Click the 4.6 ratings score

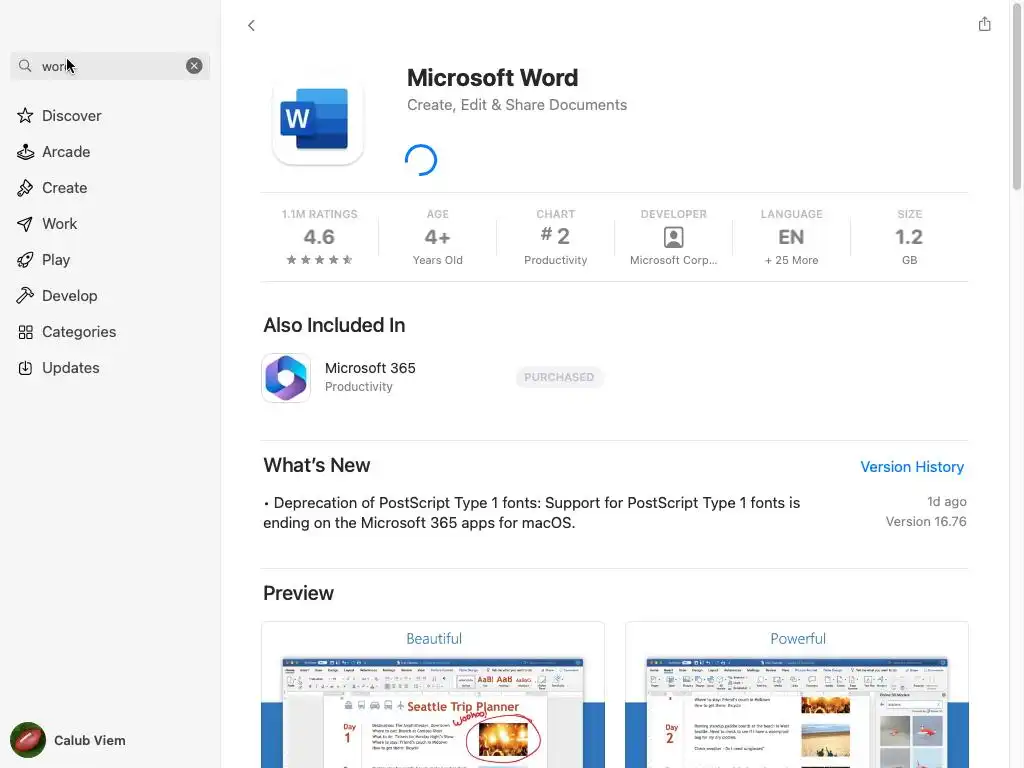(319, 236)
